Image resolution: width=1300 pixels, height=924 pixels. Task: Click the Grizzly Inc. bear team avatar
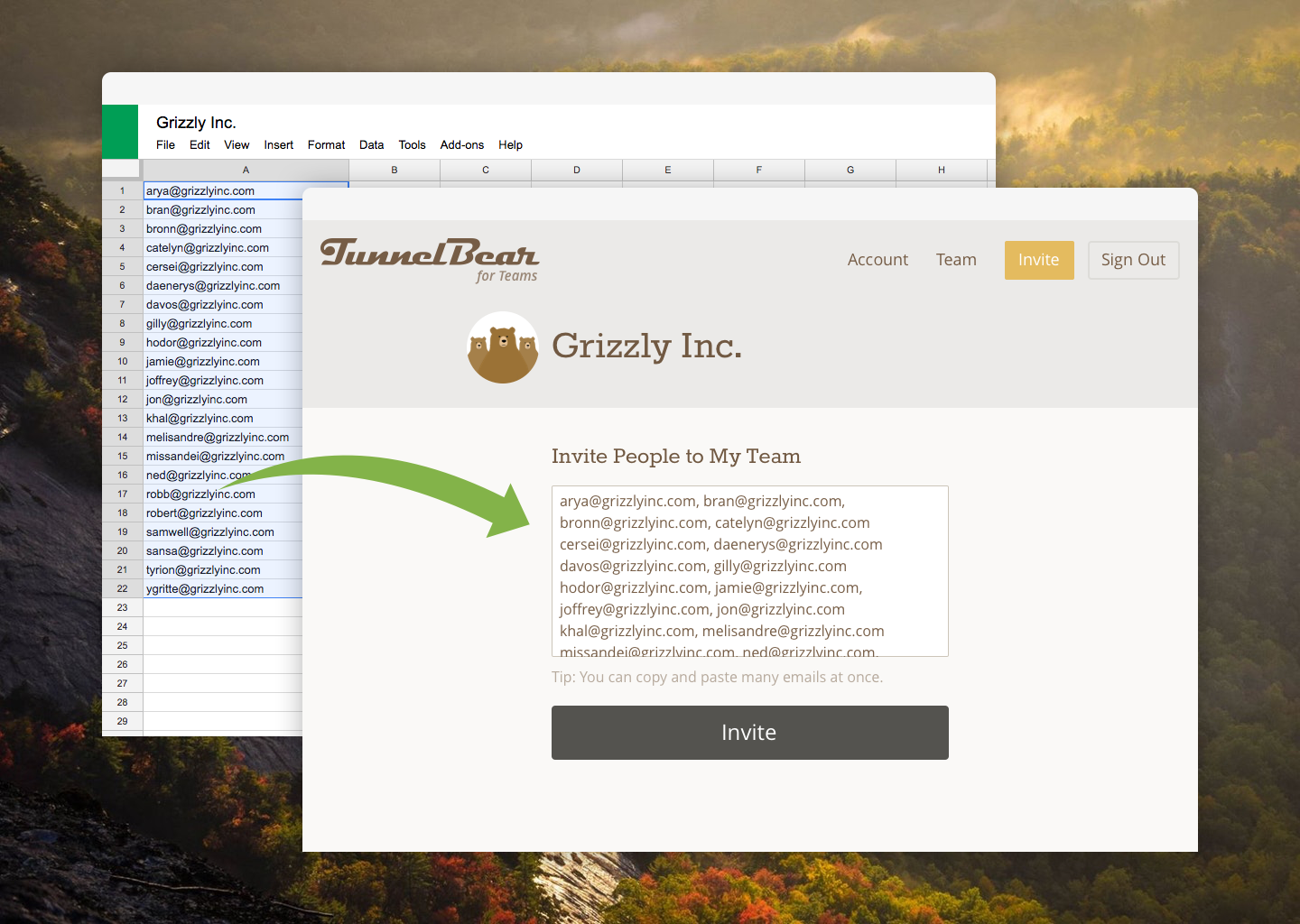tap(503, 347)
